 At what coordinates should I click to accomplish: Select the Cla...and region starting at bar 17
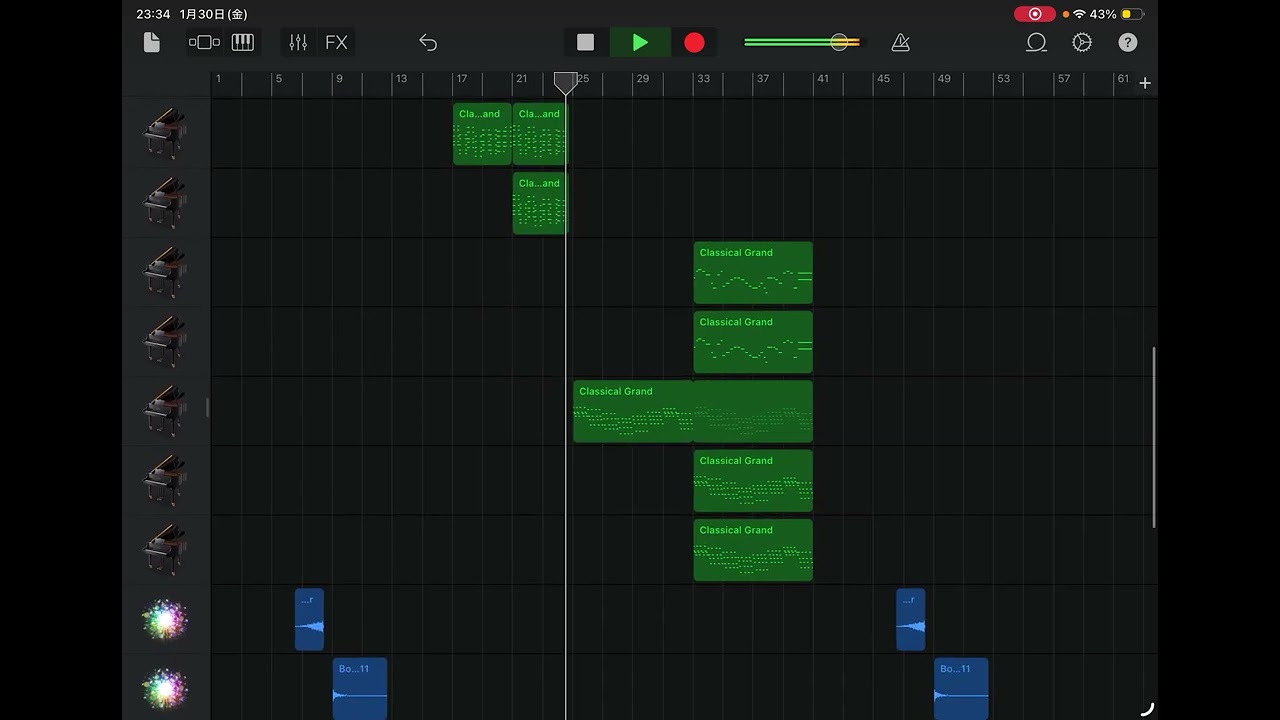point(482,134)
